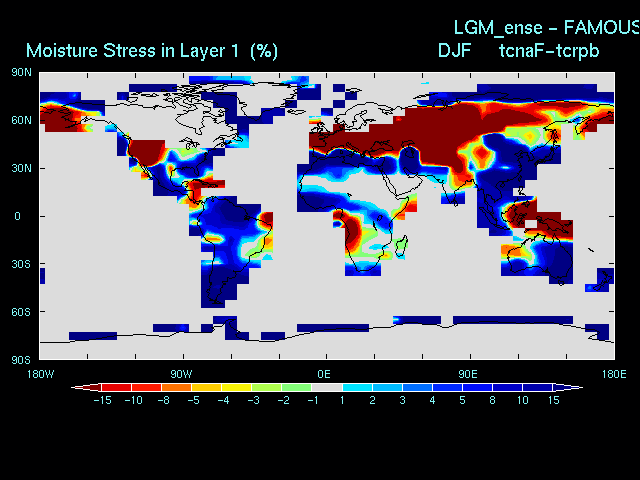Pick the gray swatch between -1 and 1

(326, 387)
